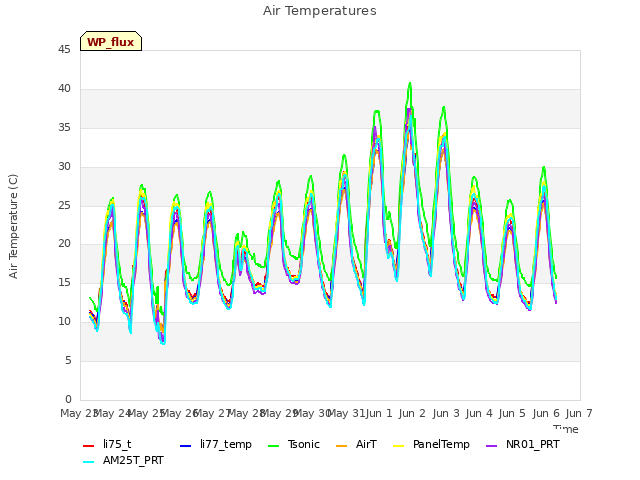Click the Air Temperatures chart title
Viewport: 640px width, 480px height.
coord(320,11)
